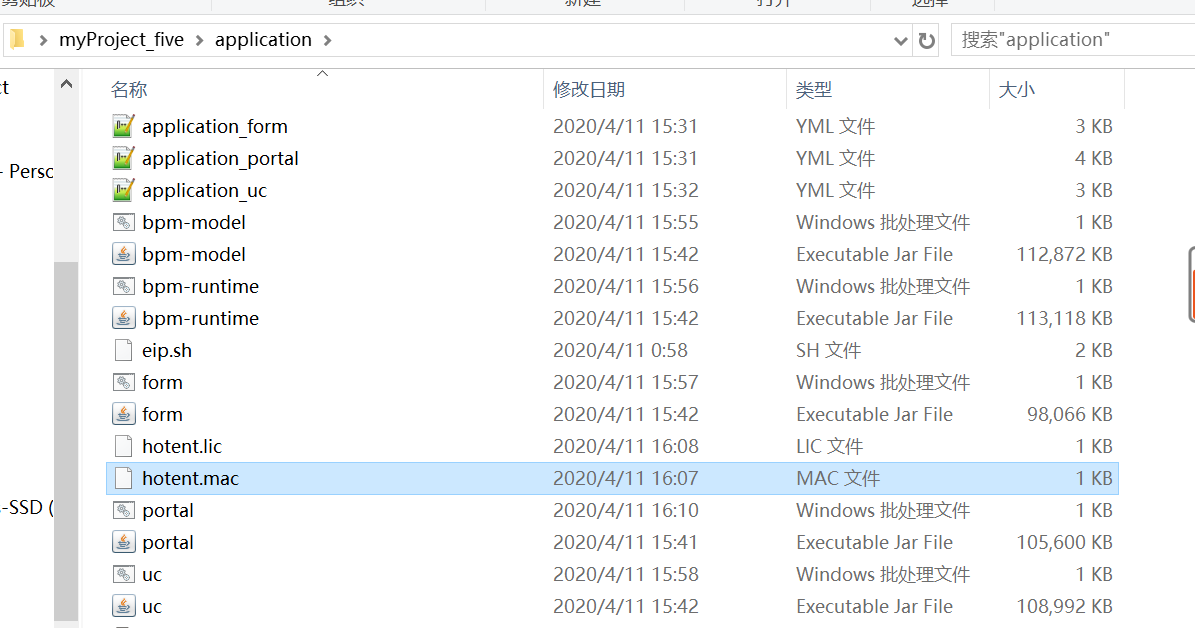Select the hotent.lic file icon
The image size is (1195, 628).
click(123, 446)
